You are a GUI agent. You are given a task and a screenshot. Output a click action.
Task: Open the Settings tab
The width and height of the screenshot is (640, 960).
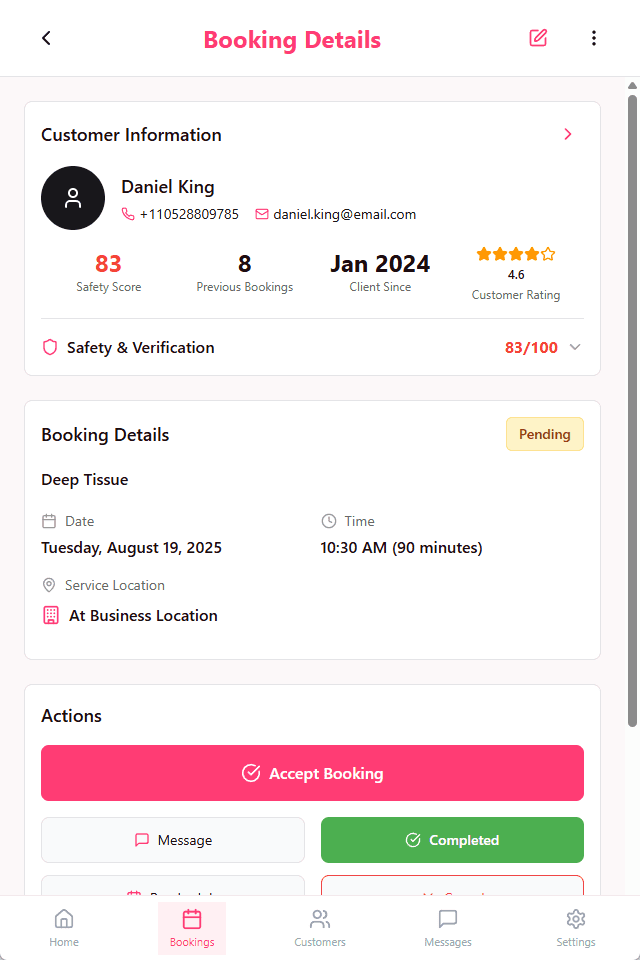coord(575,928)
